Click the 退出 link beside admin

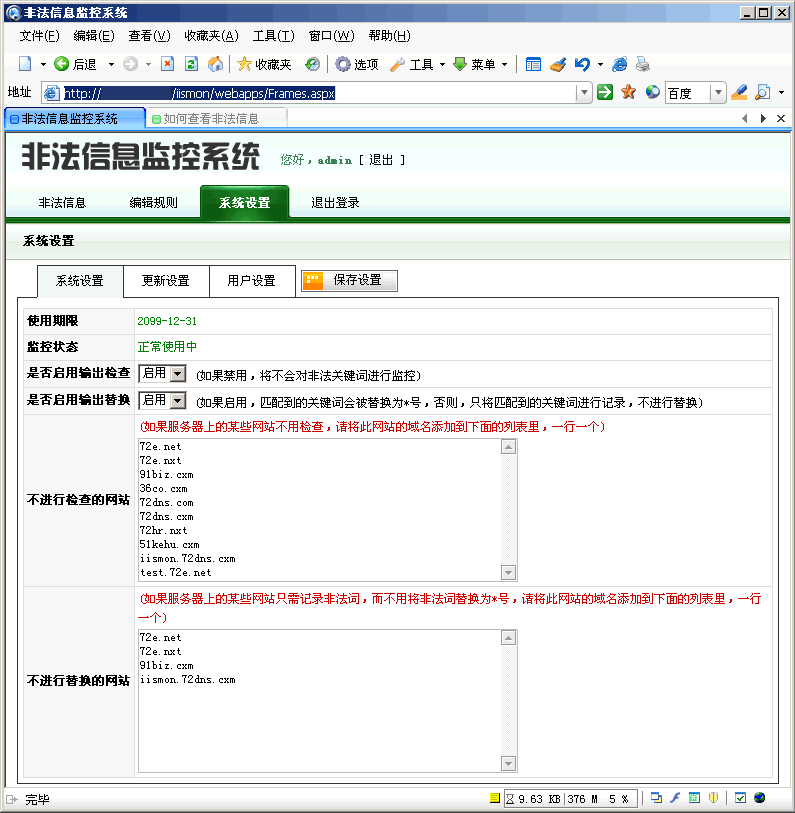(381, 160)
